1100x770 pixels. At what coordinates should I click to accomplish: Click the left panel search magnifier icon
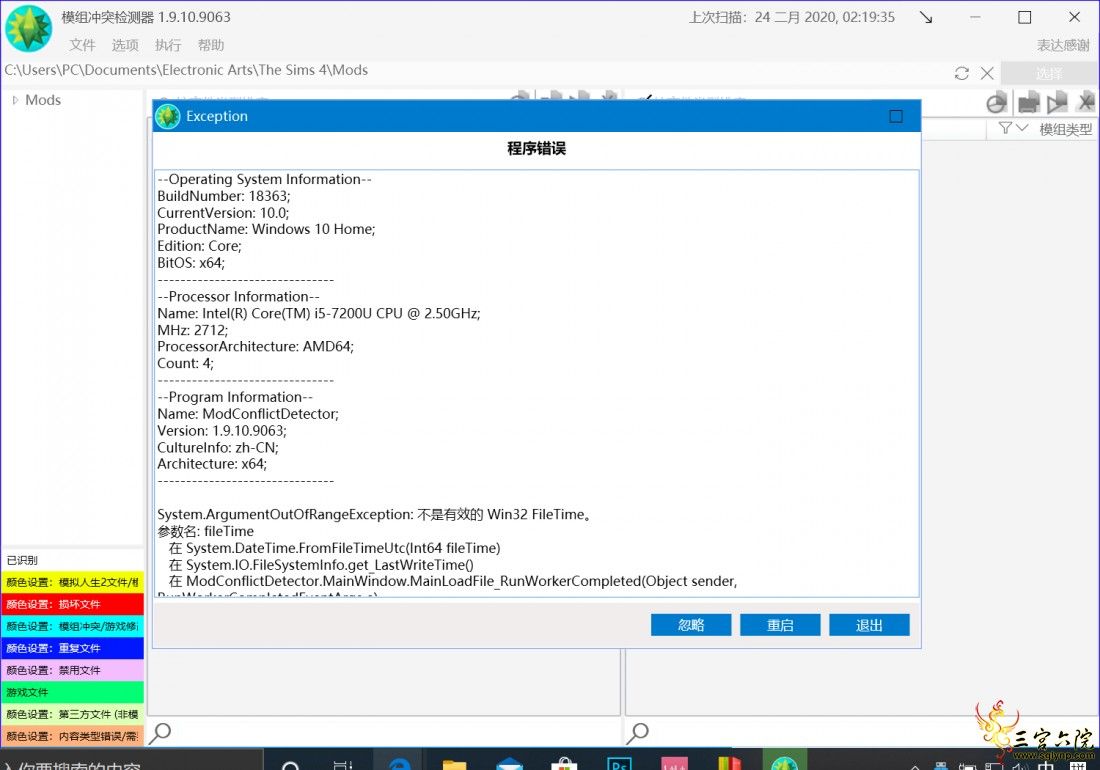click(x=160, y=733)
